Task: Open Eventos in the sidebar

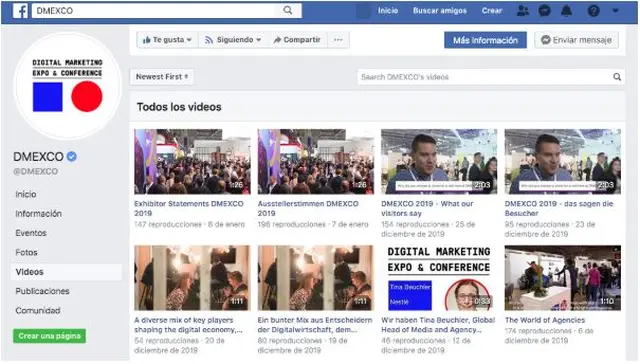Action: (x=31, y=233)
